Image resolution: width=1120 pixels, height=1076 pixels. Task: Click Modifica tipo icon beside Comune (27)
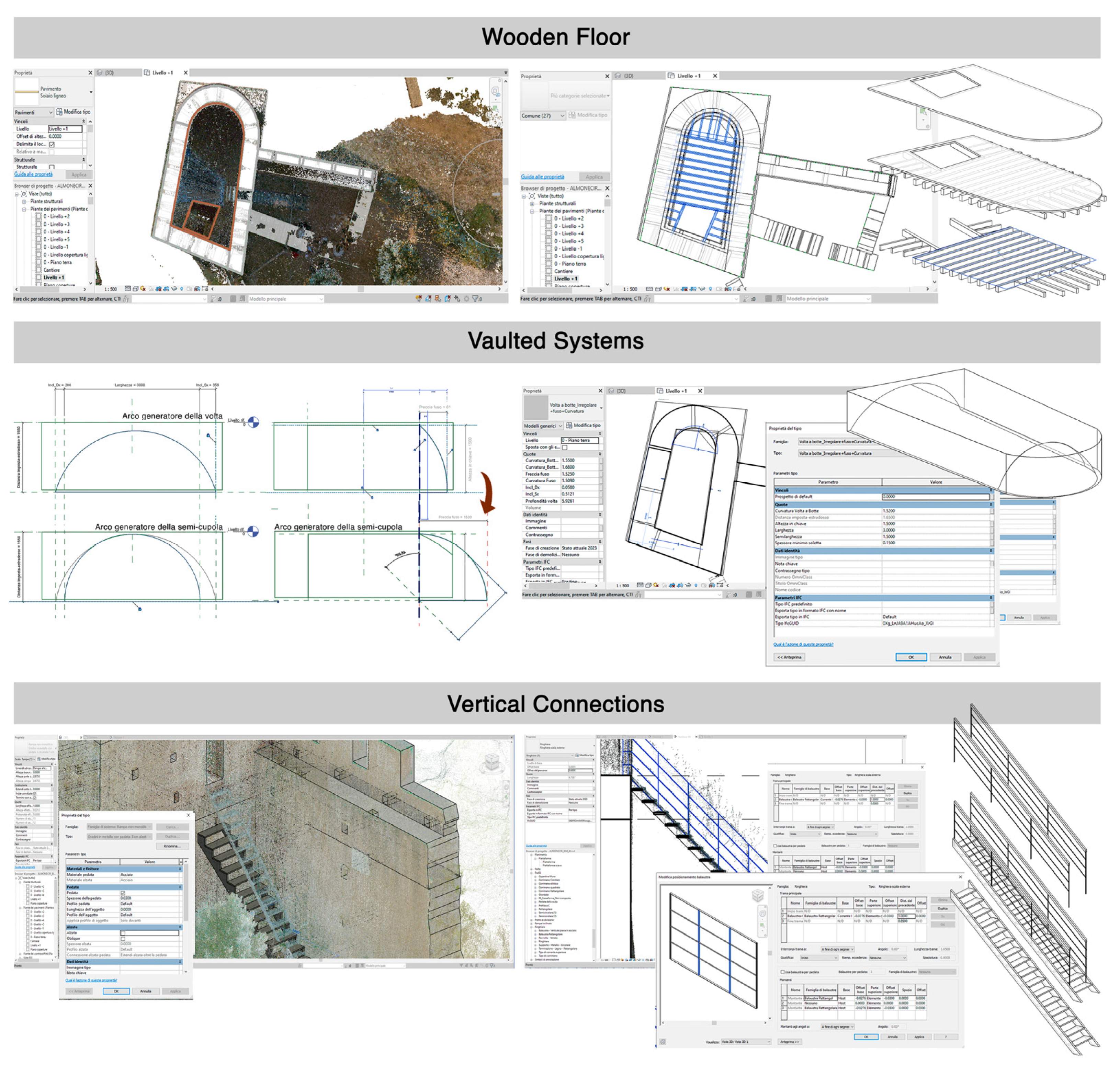tap(572, 115)
